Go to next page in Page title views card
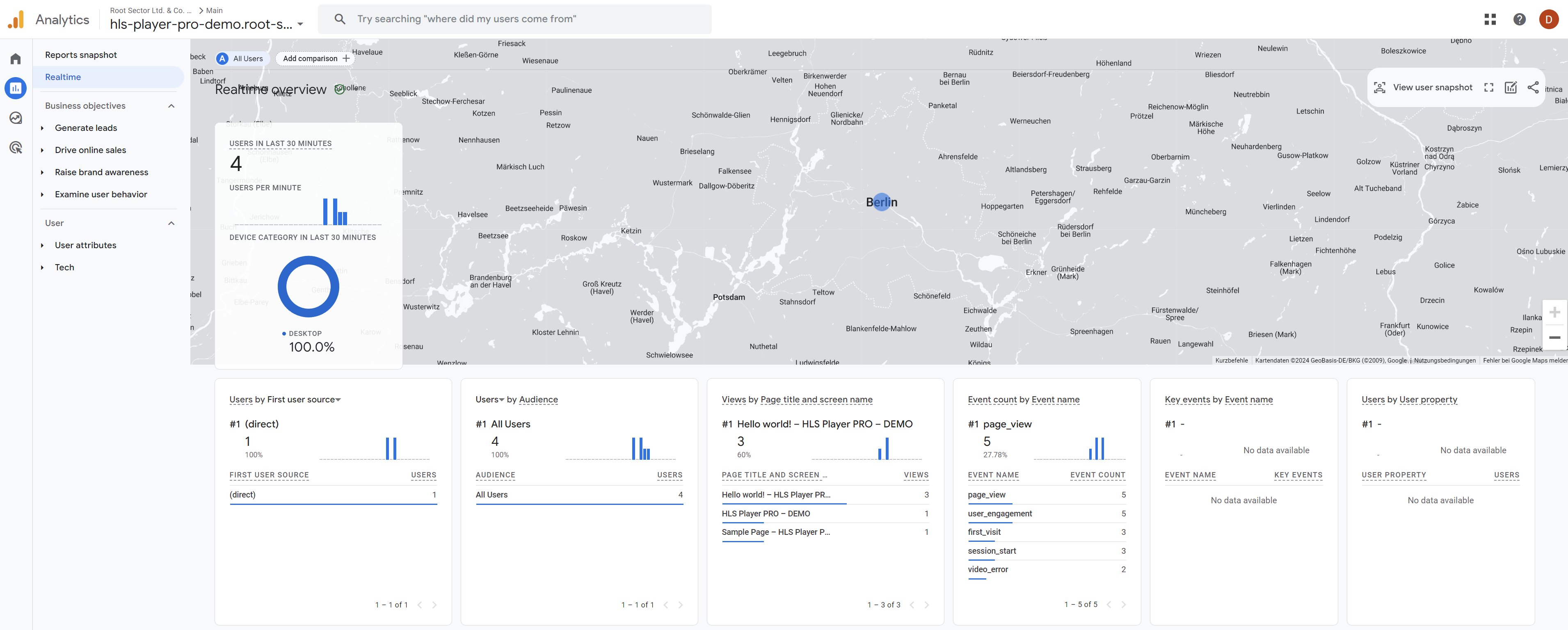The image size is (1568, 630). pos(926,605)
